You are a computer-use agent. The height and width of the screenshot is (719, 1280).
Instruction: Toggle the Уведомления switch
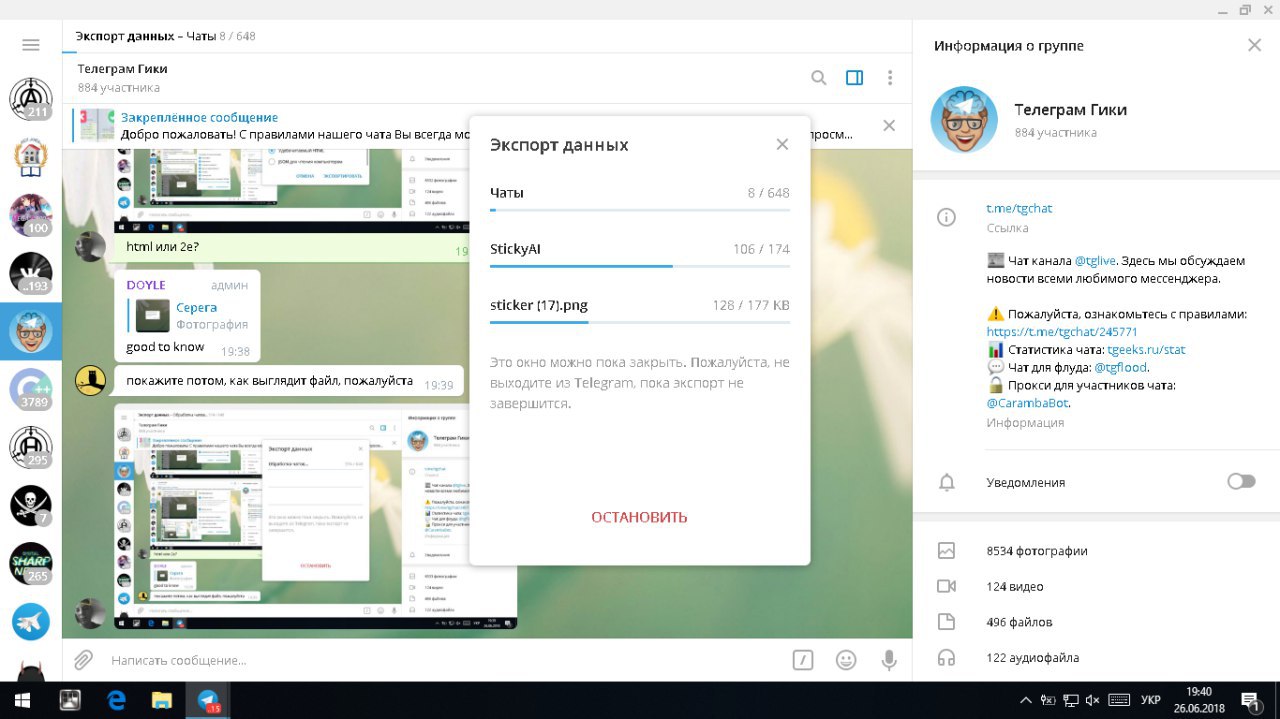coord(1241,482)
